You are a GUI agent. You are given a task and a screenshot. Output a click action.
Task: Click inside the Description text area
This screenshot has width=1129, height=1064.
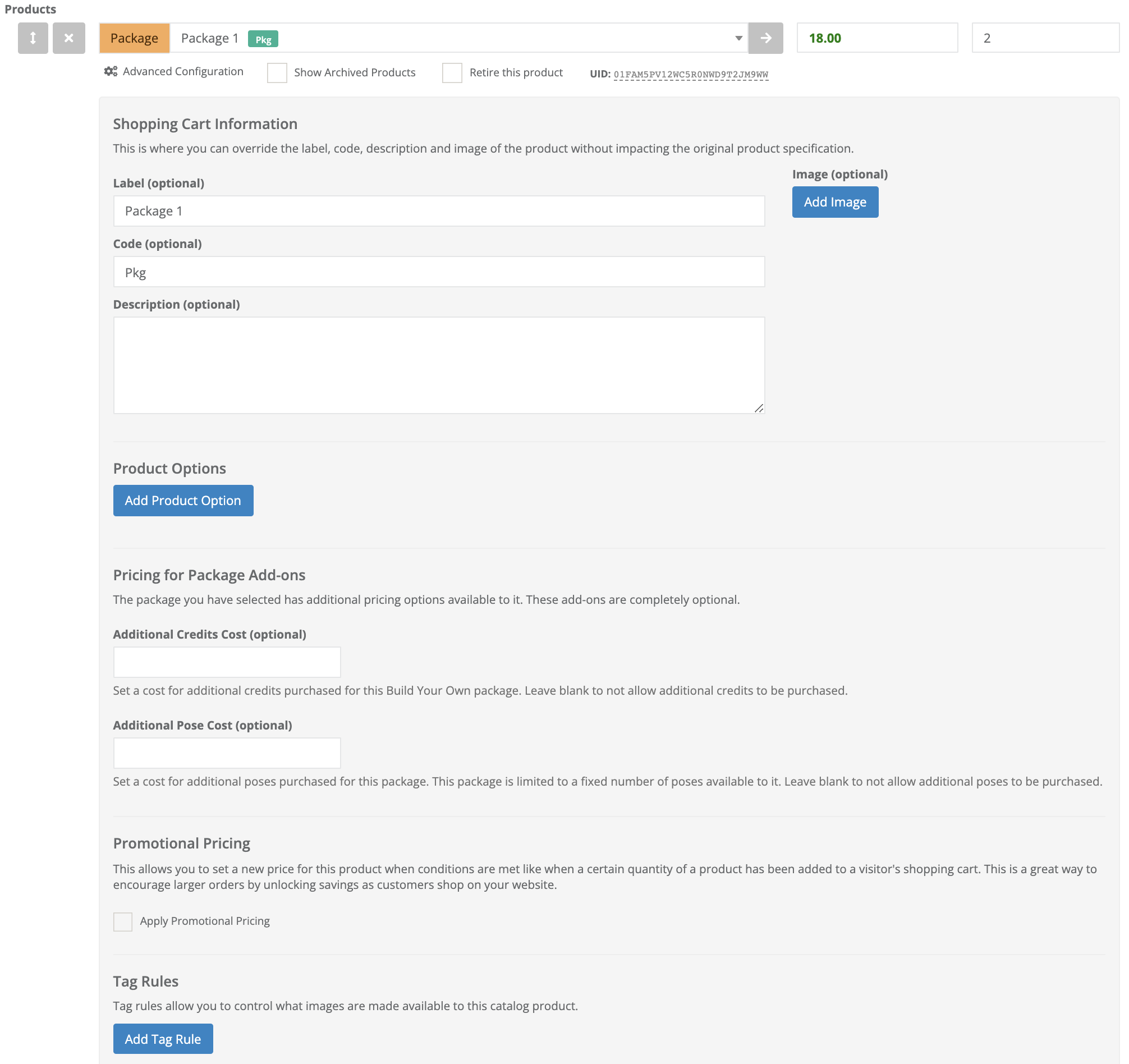coord(439,365)
